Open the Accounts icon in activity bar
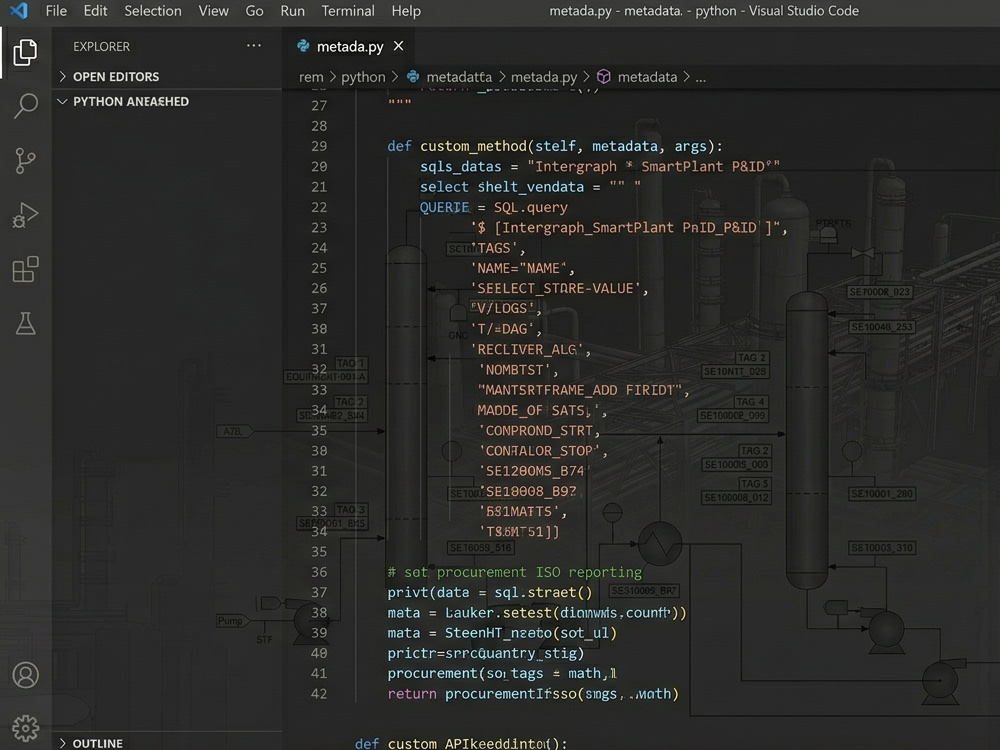 tap(26, 675)
